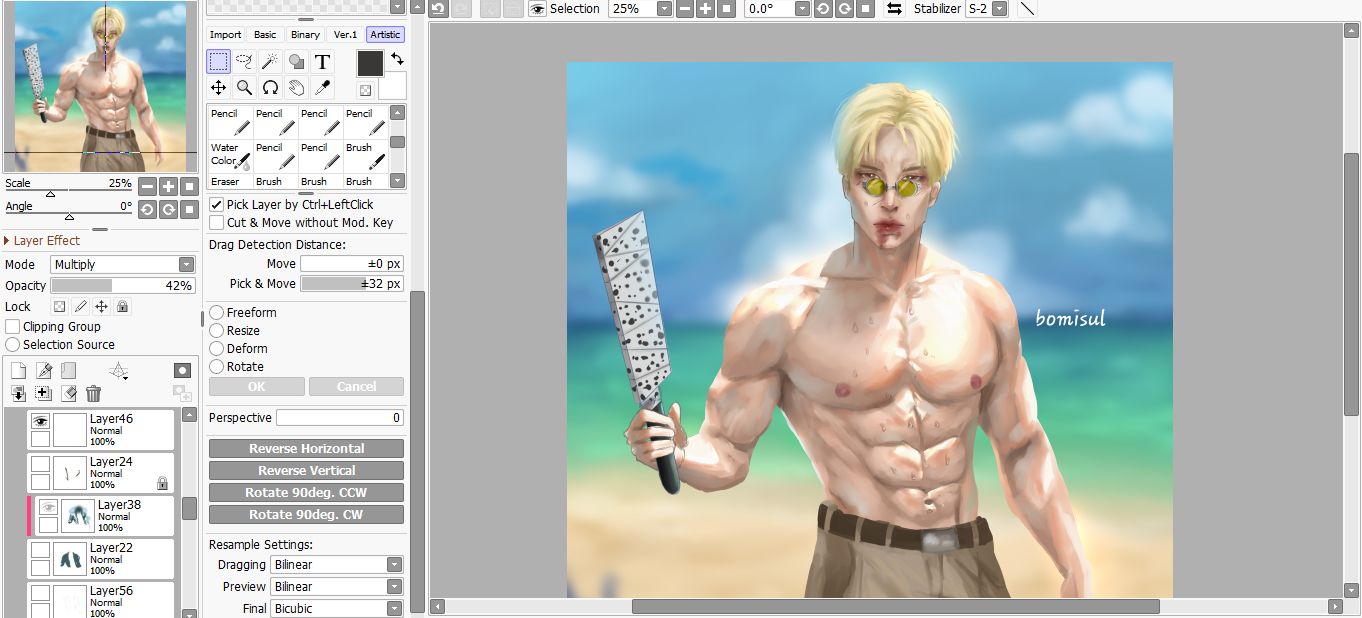Enable the Clipping Group checkbox
Image resolution: width=1362 pixels, height=618 pixels.
pos(13,327)
